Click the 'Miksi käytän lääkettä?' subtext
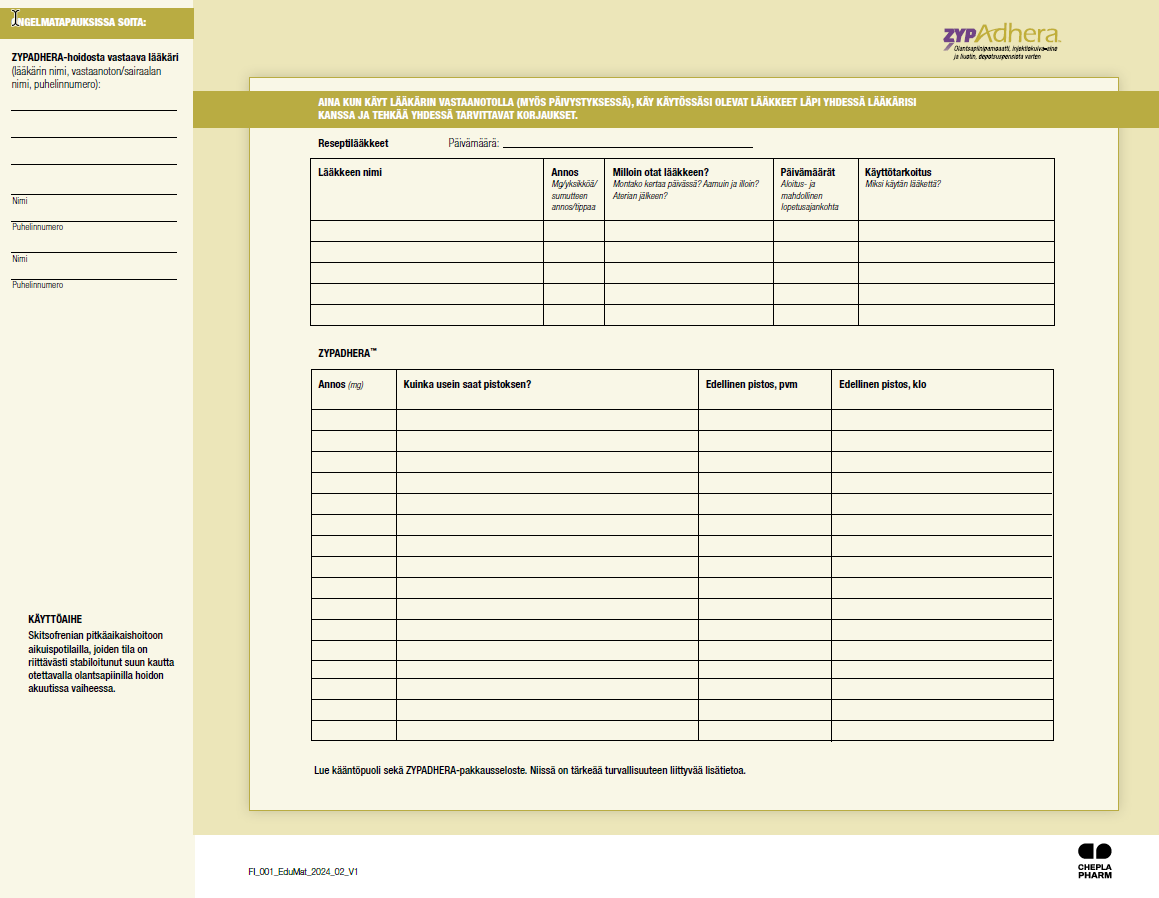Viewport: 1159px width, 898px height. pyautogui.click(x=903, y=184)
